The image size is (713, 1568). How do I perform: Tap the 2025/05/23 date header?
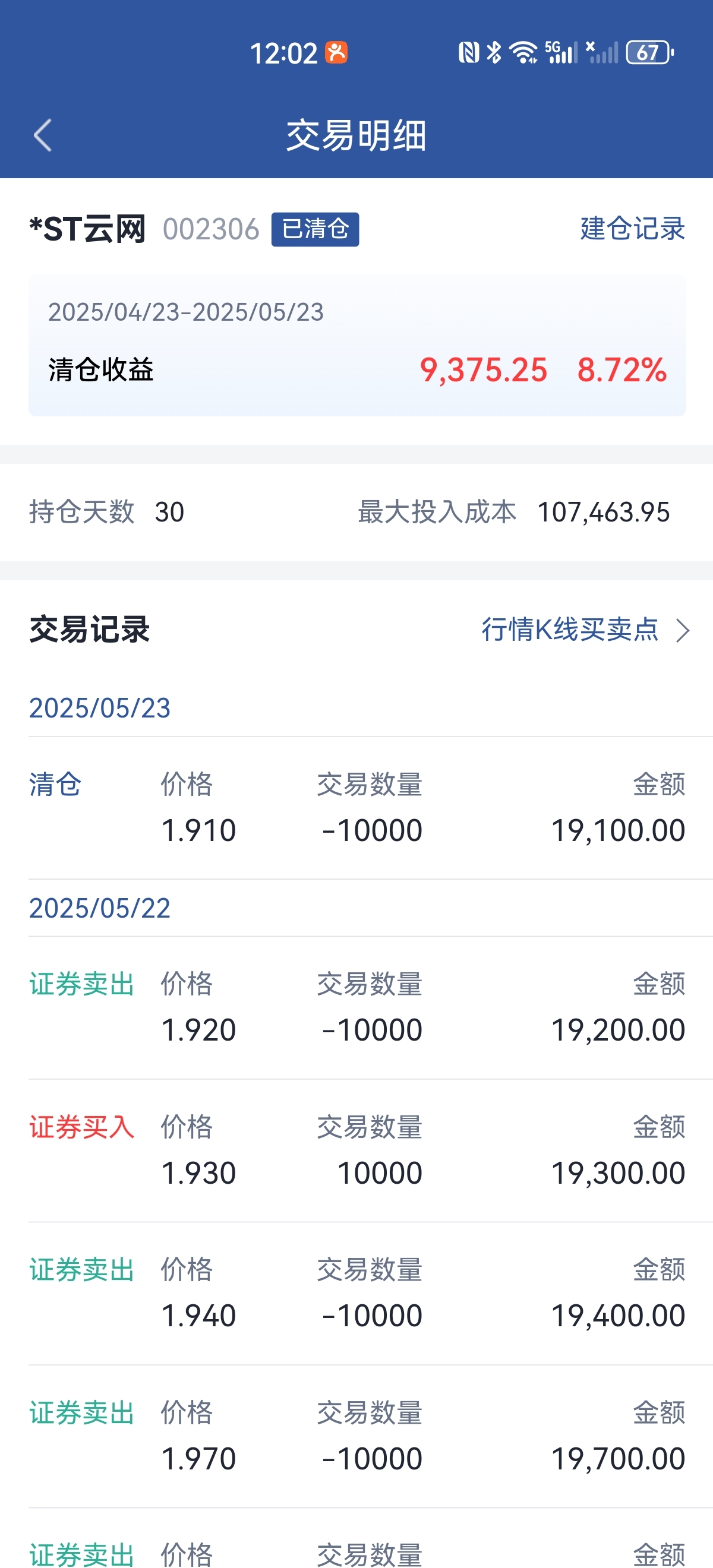[x=100, y=708]
